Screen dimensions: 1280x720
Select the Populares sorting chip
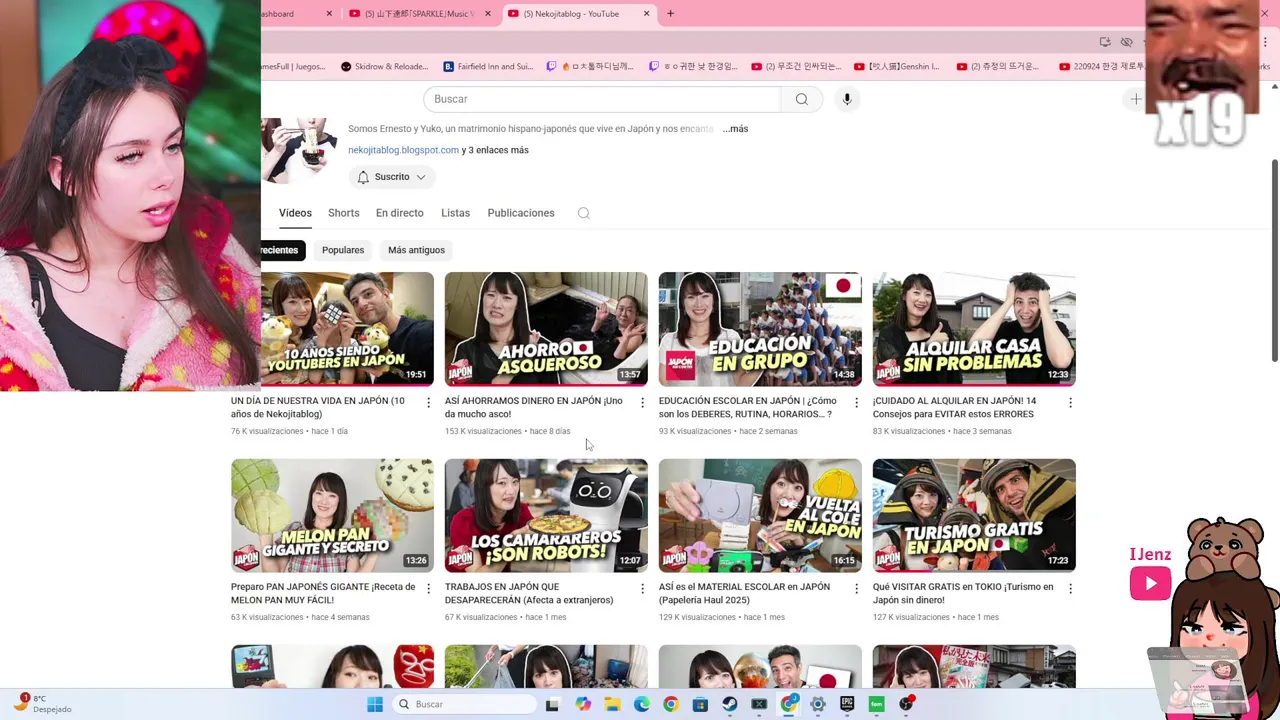pyautogui.click(x=343, y=250)
